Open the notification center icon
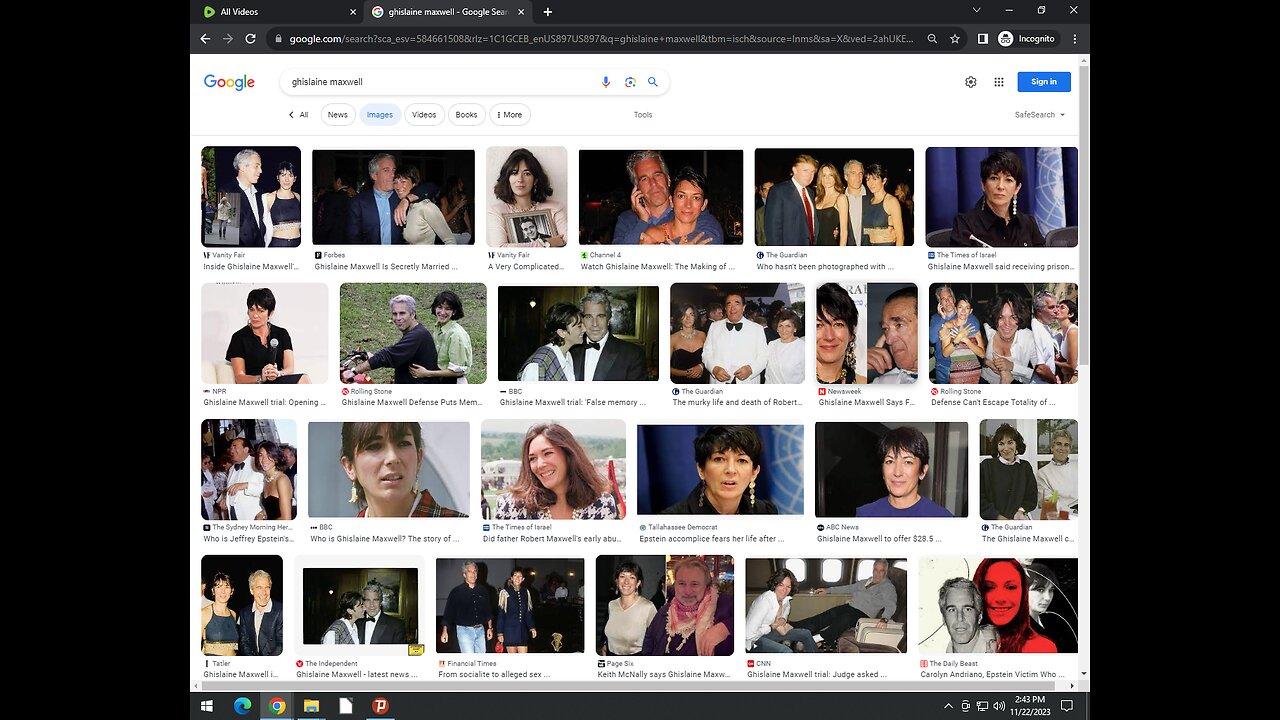The height and width of the screenshot is (720, 1280). (1068, 706)
